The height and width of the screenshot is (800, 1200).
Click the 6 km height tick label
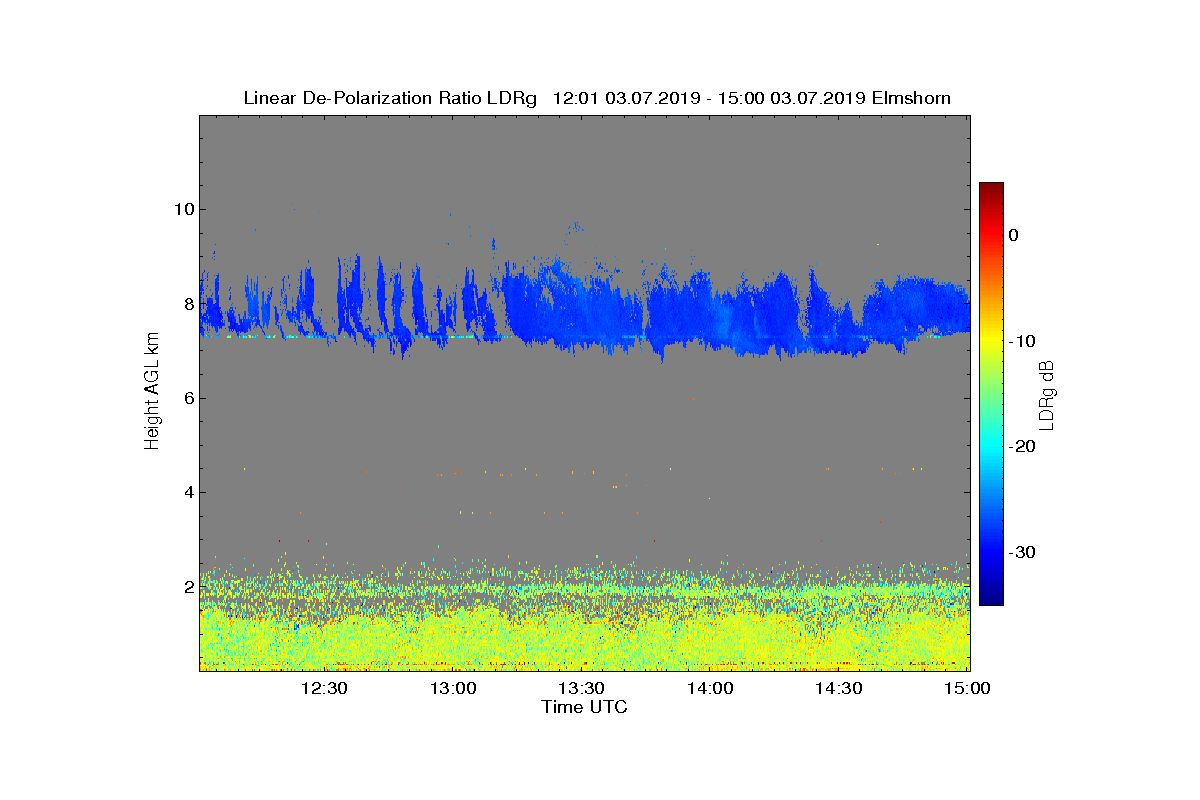tap(188, 398)
